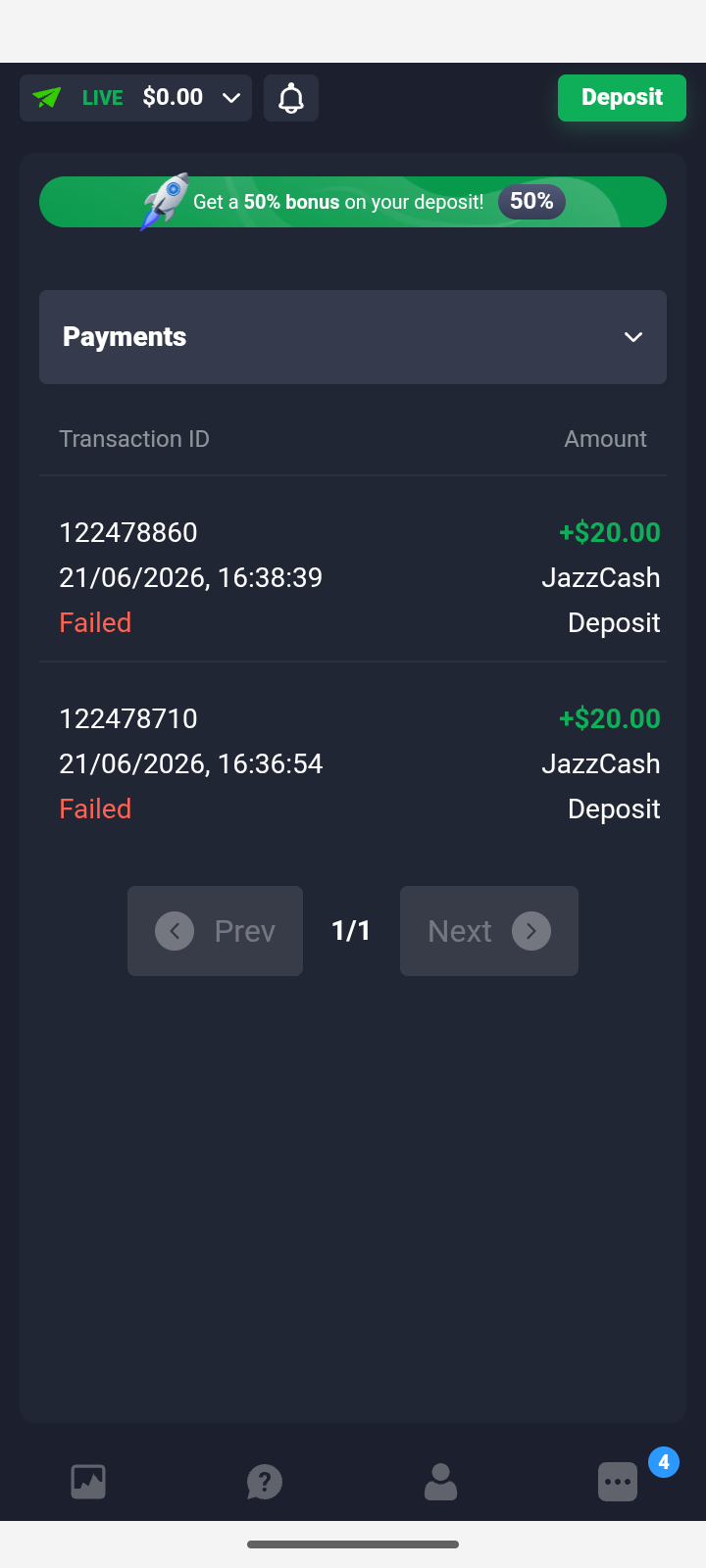The height and width of the screenshot is (1568, 706).
Task: Click the 50% bonus deposit banner
Action: (353, 202)
